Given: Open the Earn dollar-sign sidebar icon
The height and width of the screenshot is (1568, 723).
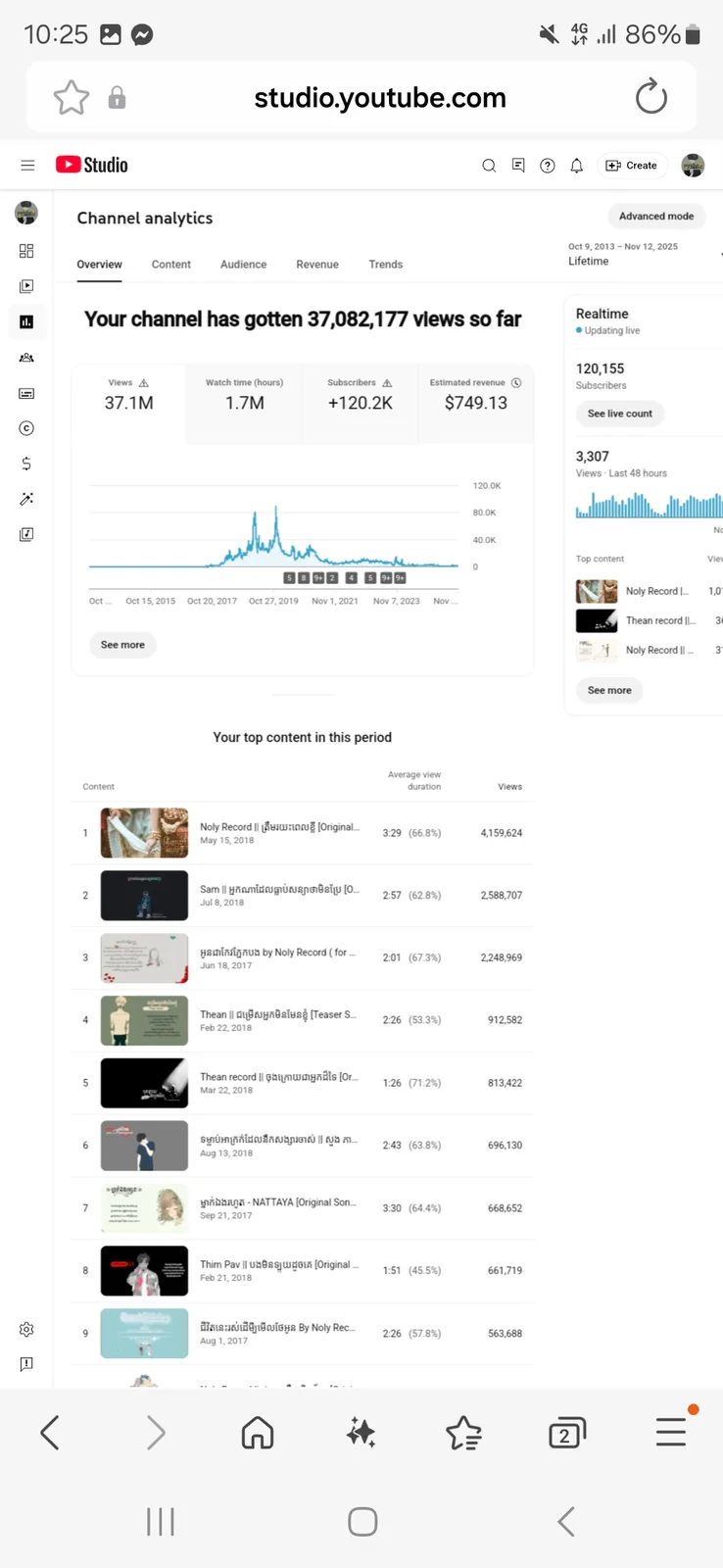Looking at the screenshot, I should click(x=26, y=464).
